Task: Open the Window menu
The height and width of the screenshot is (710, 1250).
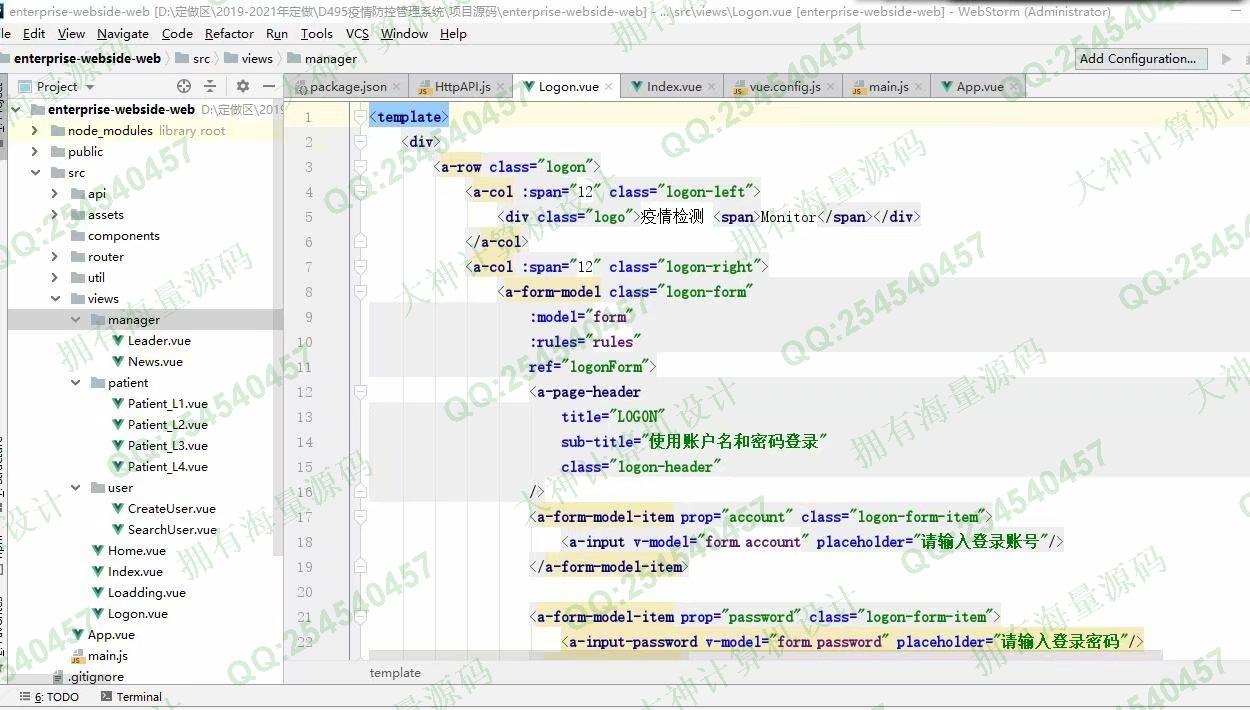Action: (404, 33)
